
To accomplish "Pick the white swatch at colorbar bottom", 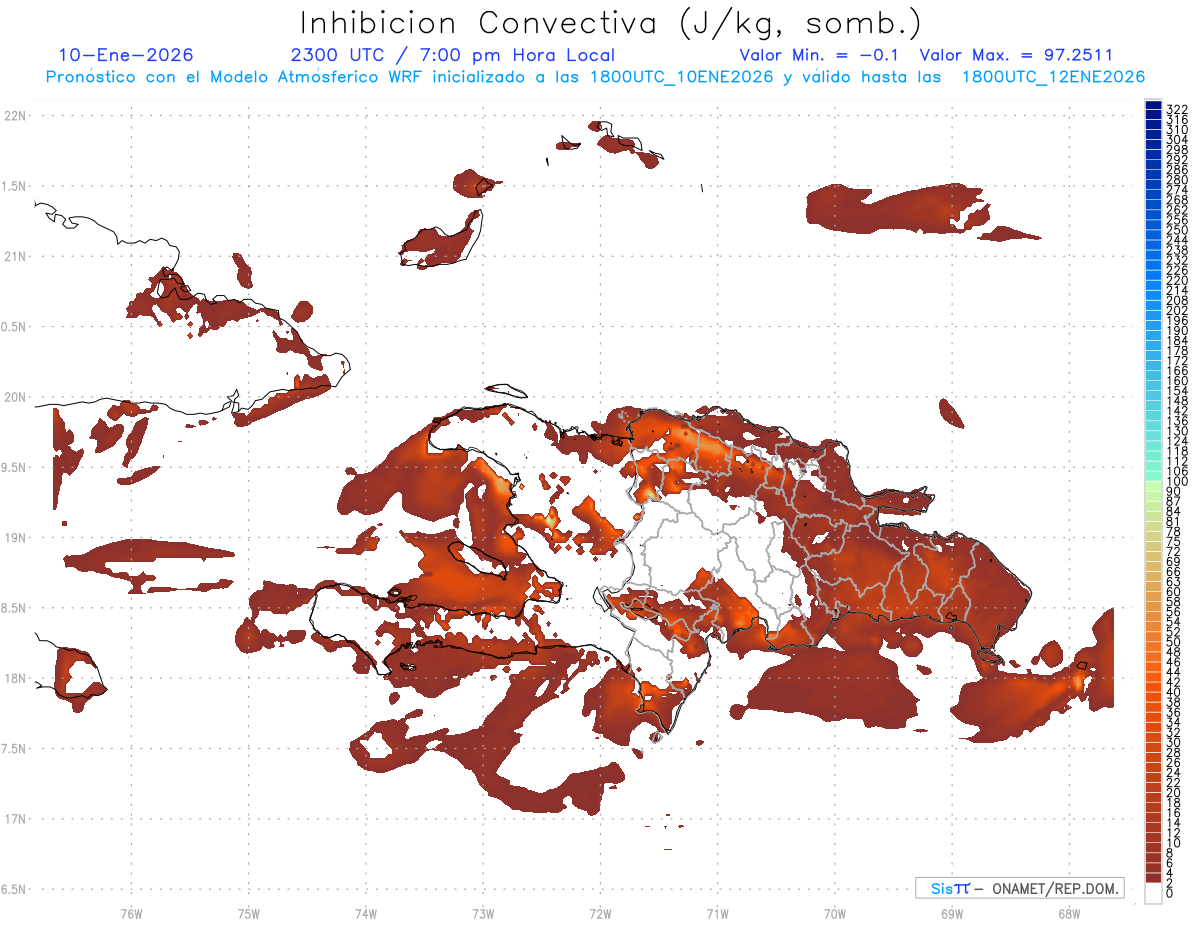I will tap(1153, 893).
